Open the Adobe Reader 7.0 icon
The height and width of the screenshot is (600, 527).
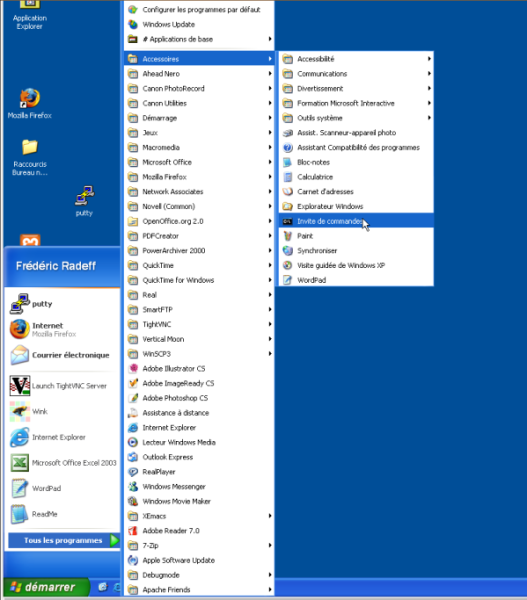pos(133,531)
